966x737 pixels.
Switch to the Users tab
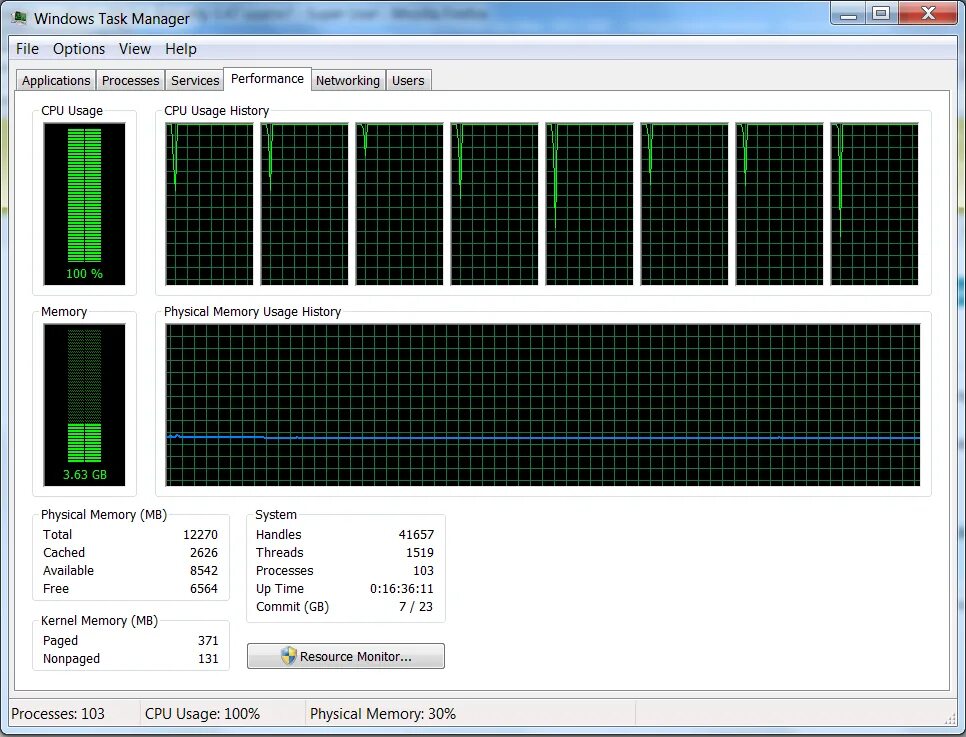(x=408, y=80)
